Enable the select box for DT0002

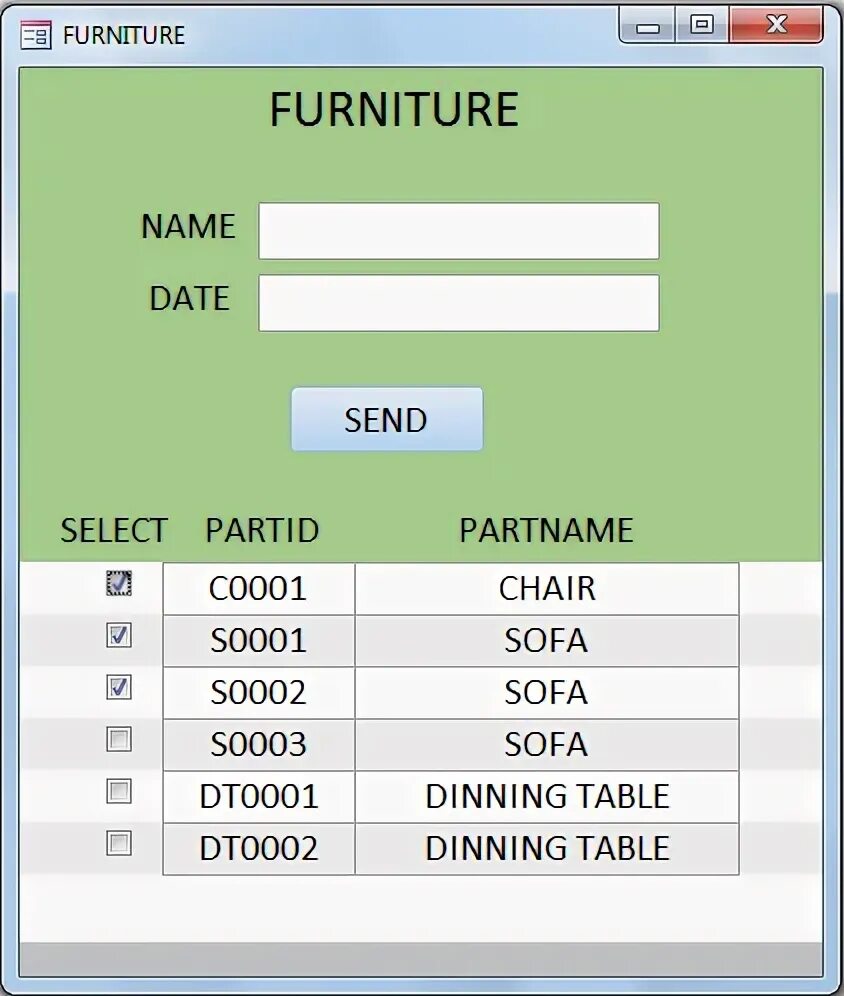click(x=119, y=844)
